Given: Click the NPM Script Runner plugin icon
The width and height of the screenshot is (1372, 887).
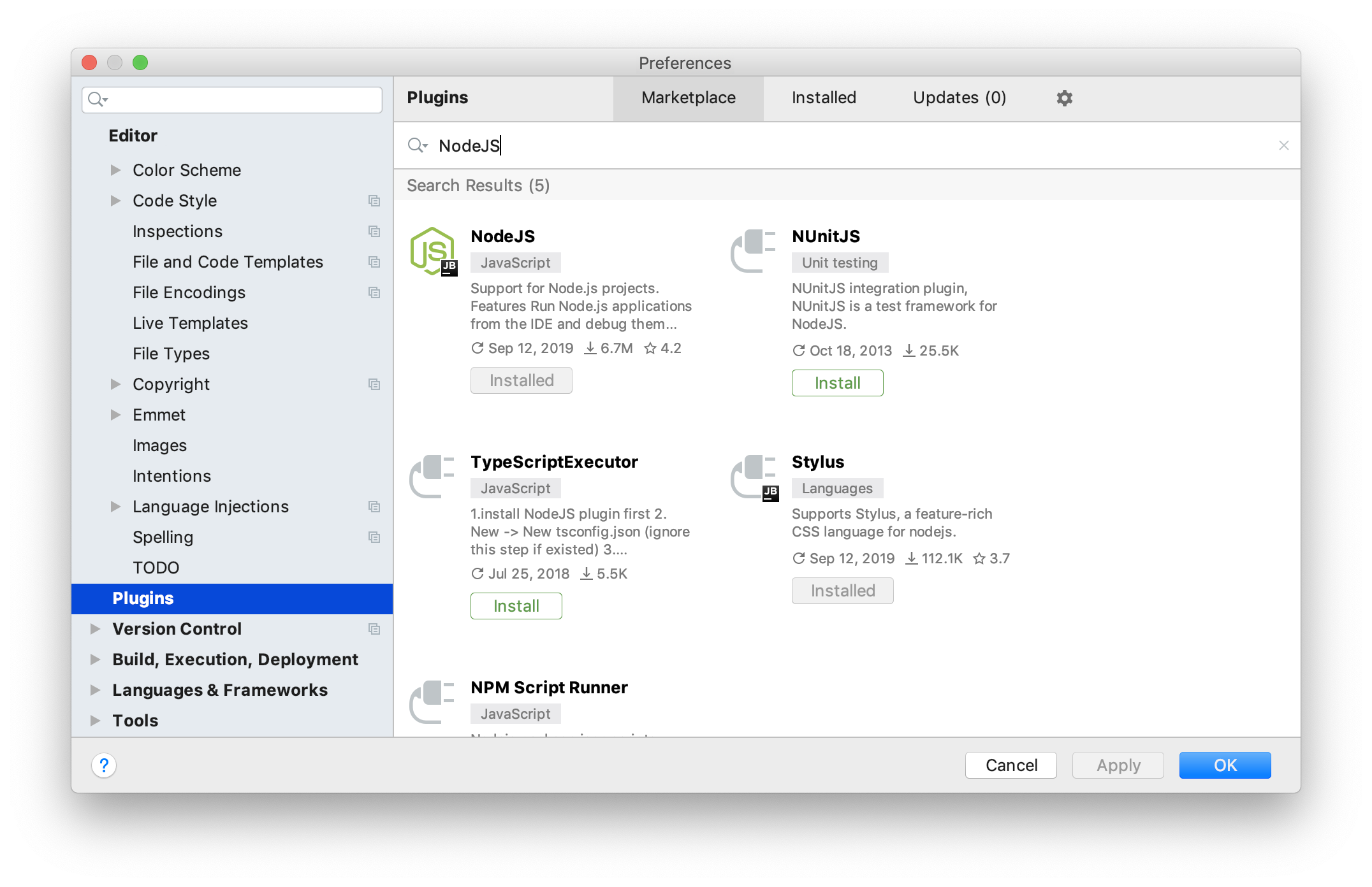Looking at the screenshot, I should click(x=432, y=702).
